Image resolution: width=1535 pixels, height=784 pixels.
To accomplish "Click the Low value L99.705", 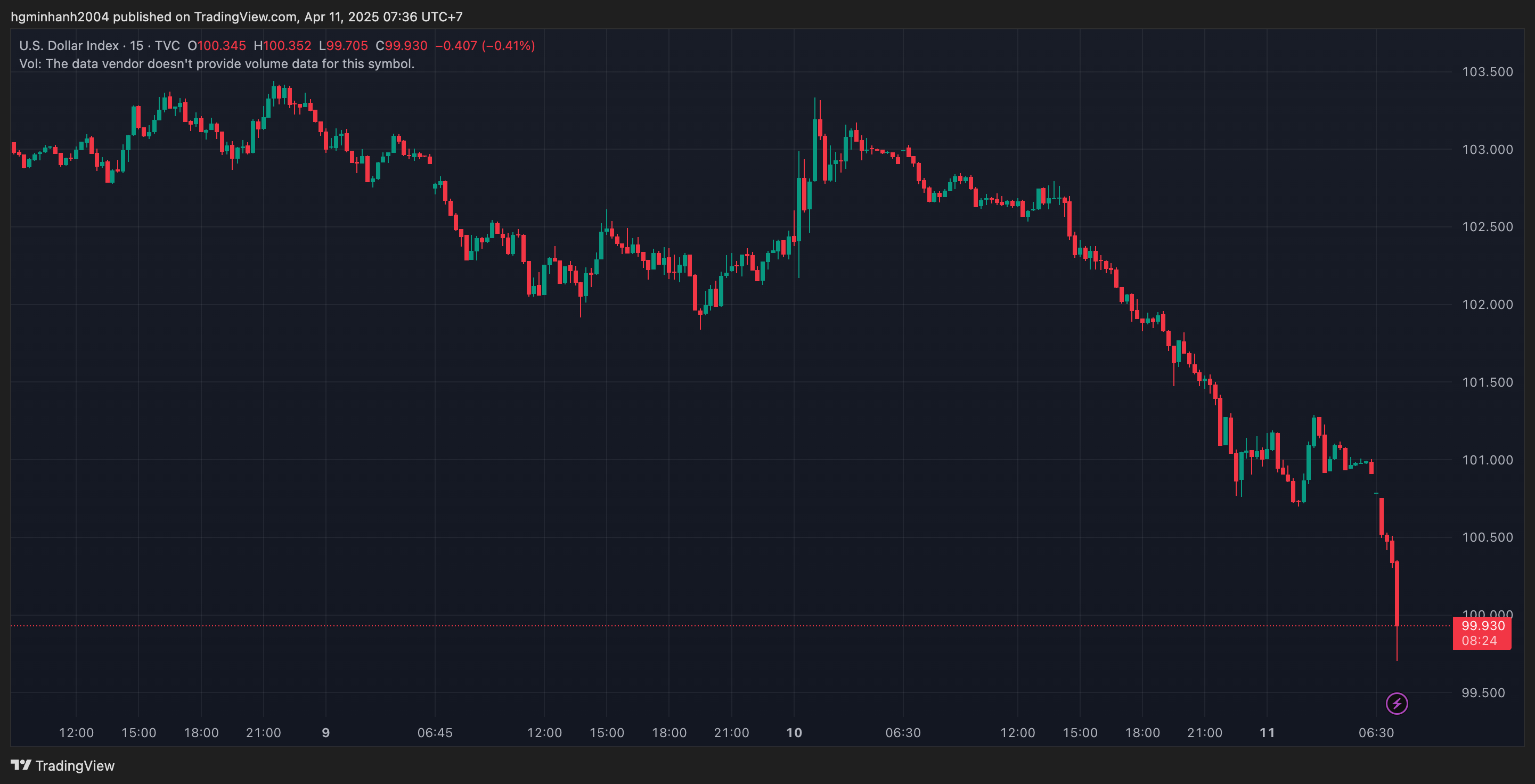I will 343,46.
